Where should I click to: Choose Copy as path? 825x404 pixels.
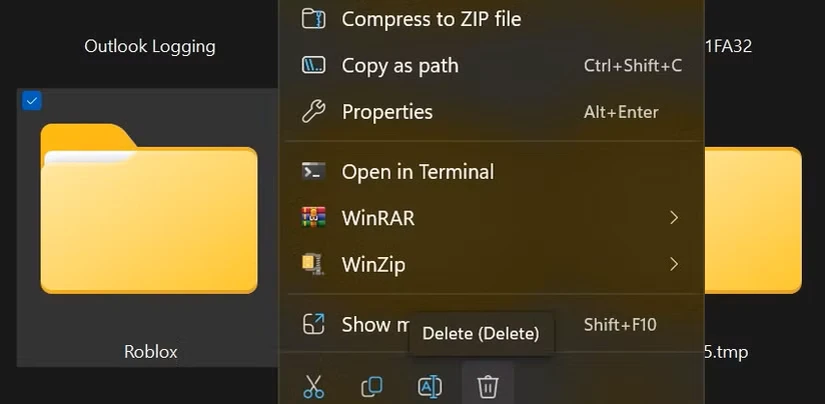pyautogui.click(x=493, y=66)
